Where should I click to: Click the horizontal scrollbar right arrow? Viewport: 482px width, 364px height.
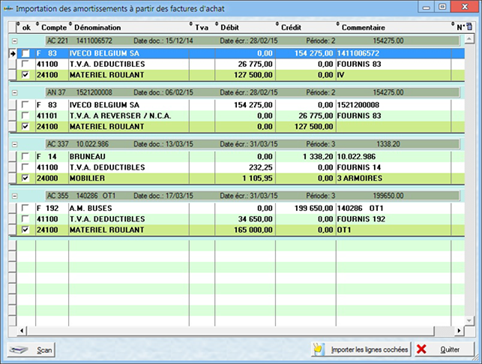click(x=459, y=331)
